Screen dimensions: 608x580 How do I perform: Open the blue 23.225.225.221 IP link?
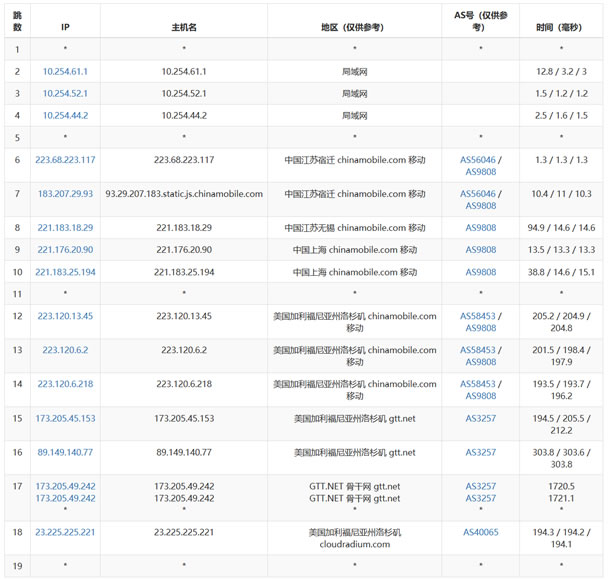65,532
